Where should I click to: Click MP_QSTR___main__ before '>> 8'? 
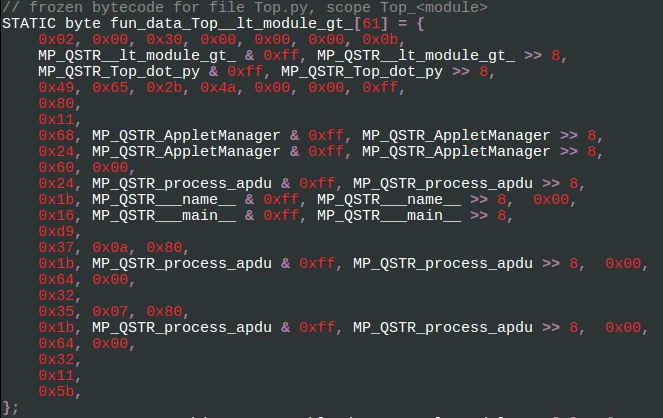(x=389, y=216)
